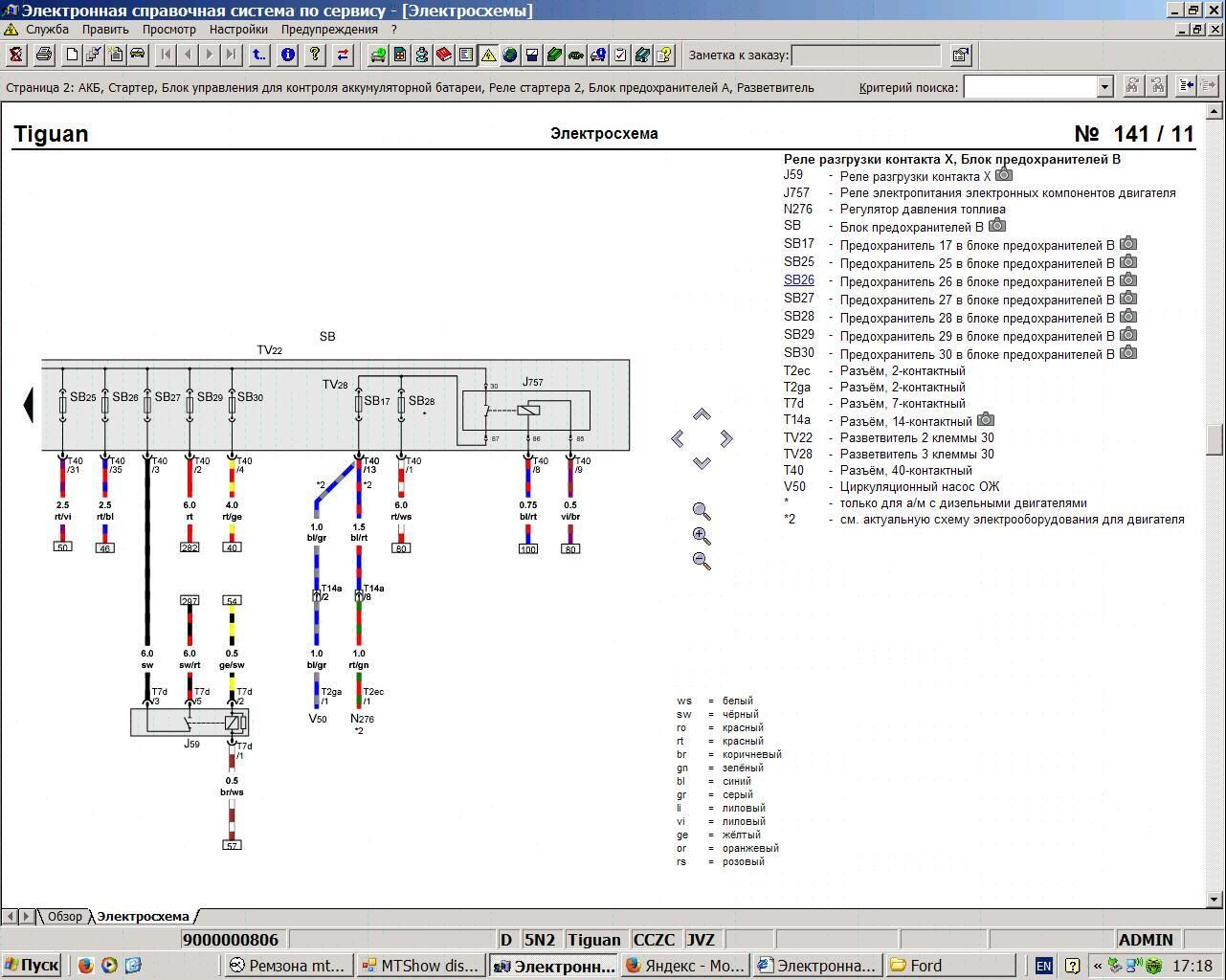Click the vertical scrollbar thumb
The image size is (1226, 980).
coord(1215,440)
